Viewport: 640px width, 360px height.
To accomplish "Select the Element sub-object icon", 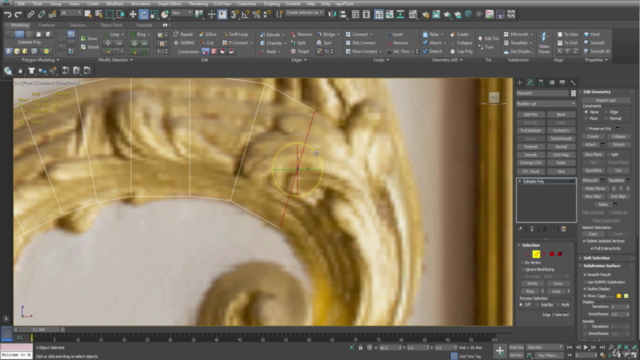I will click(x=560, y=254).
